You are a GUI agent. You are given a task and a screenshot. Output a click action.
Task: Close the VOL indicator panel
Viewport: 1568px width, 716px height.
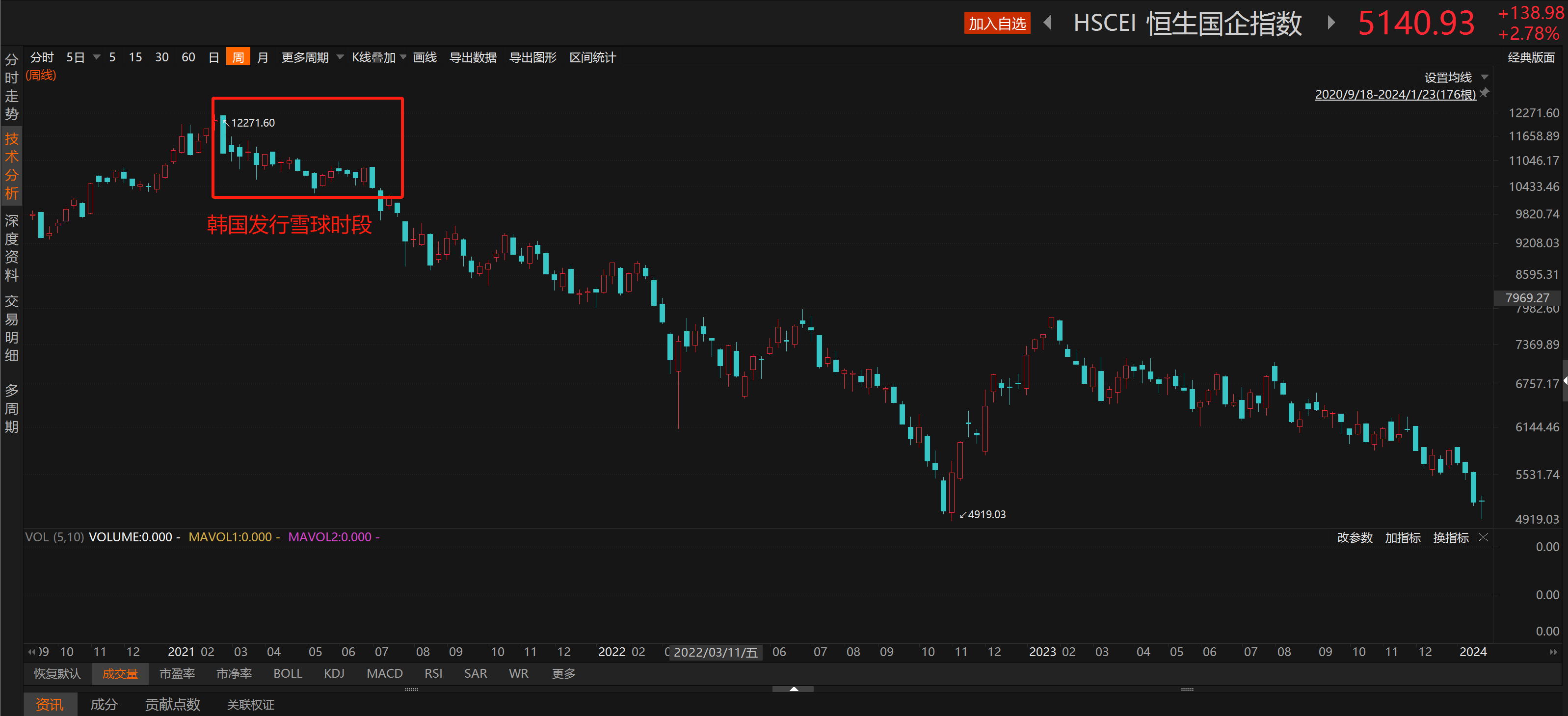(x=1484, y=537)
